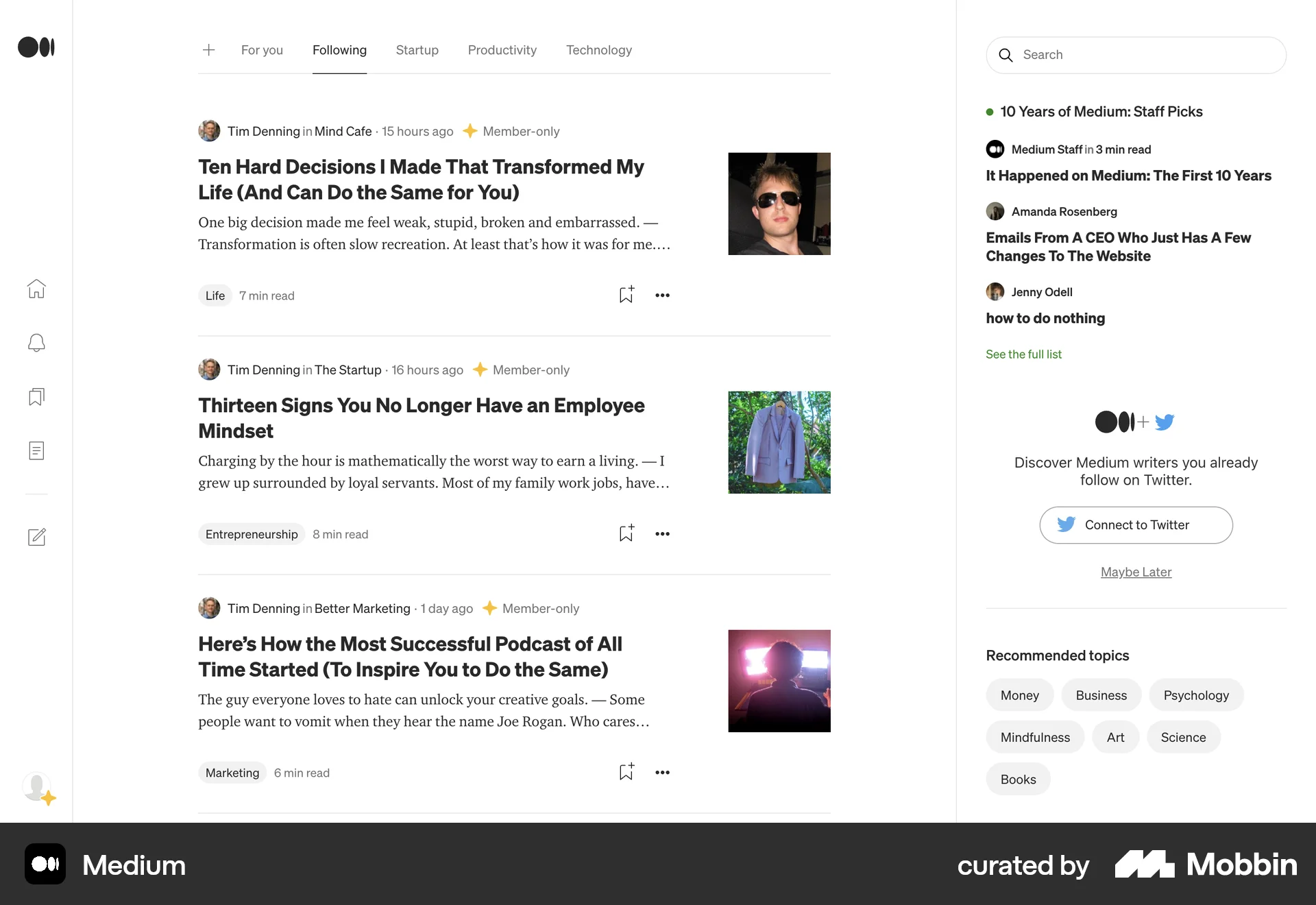Click the 'Connect to Twitter' button
The width and height of the screenshot is (1316, 905).
pos(1135,525)
